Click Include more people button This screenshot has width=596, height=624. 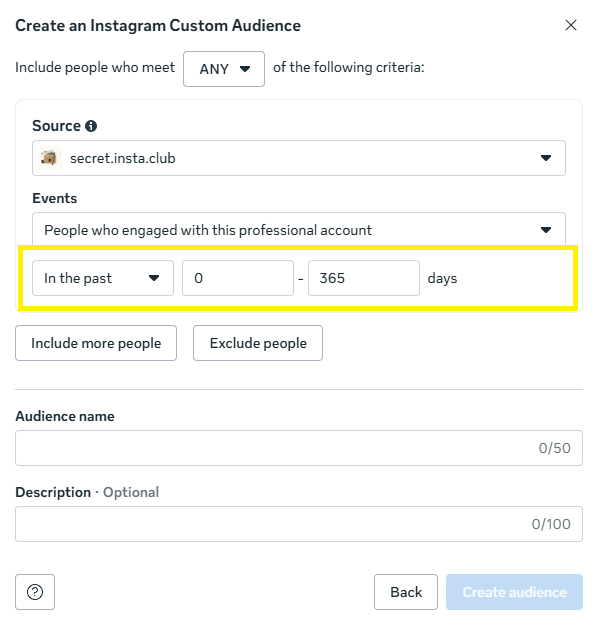(96, 343)
